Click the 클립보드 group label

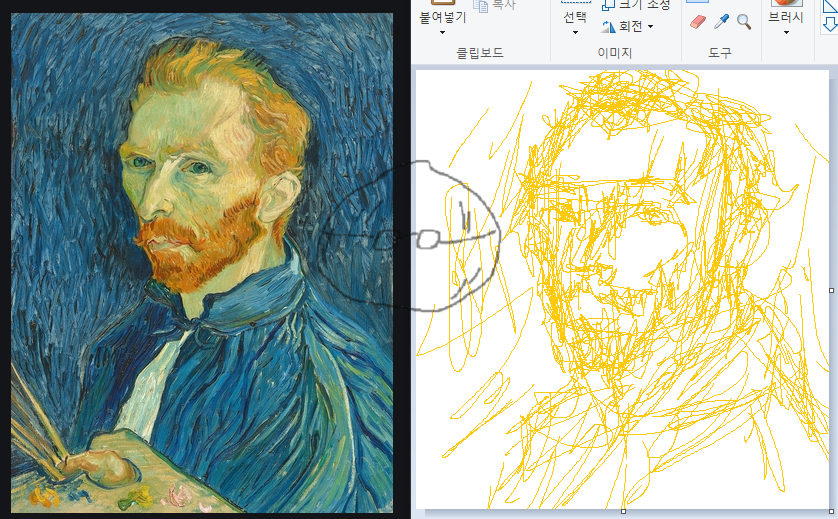(x=479, y=52)
